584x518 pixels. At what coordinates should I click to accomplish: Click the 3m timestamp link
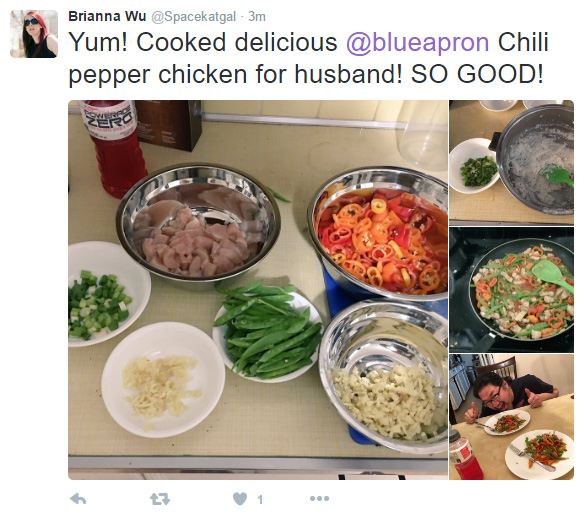pos(257,17)
